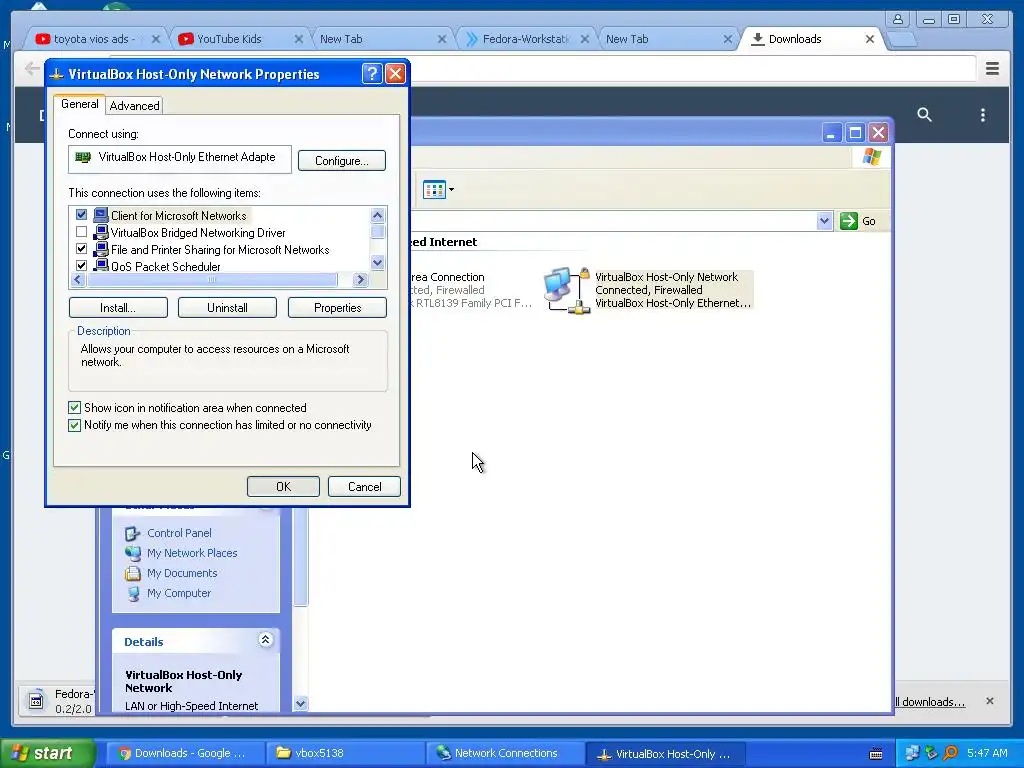
Task: Click the sidebar vertical scrollbar thumb
Action: point(300,556)
